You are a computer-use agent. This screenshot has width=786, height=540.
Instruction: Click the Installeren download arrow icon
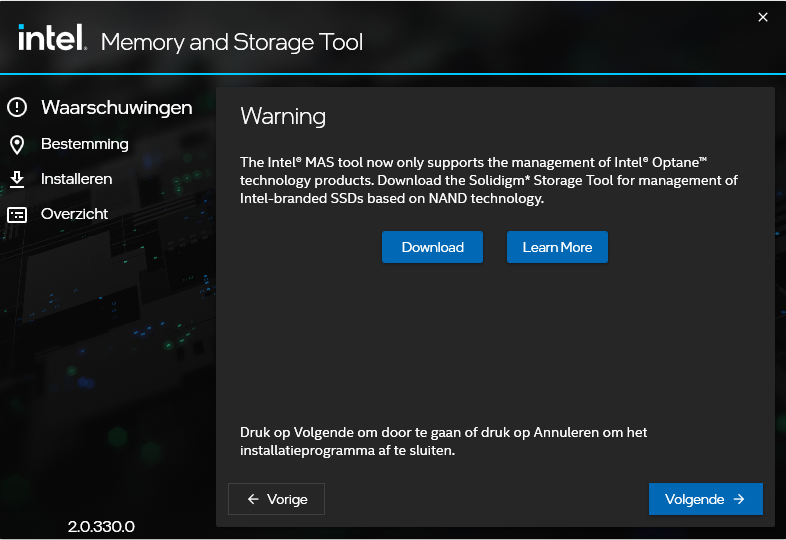click(17, 179)
